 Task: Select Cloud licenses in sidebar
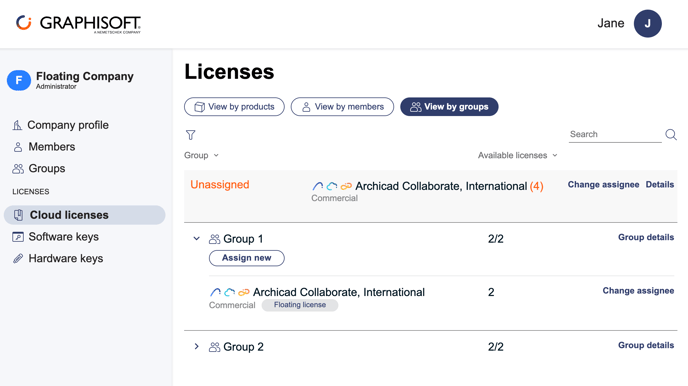point(85,215)
